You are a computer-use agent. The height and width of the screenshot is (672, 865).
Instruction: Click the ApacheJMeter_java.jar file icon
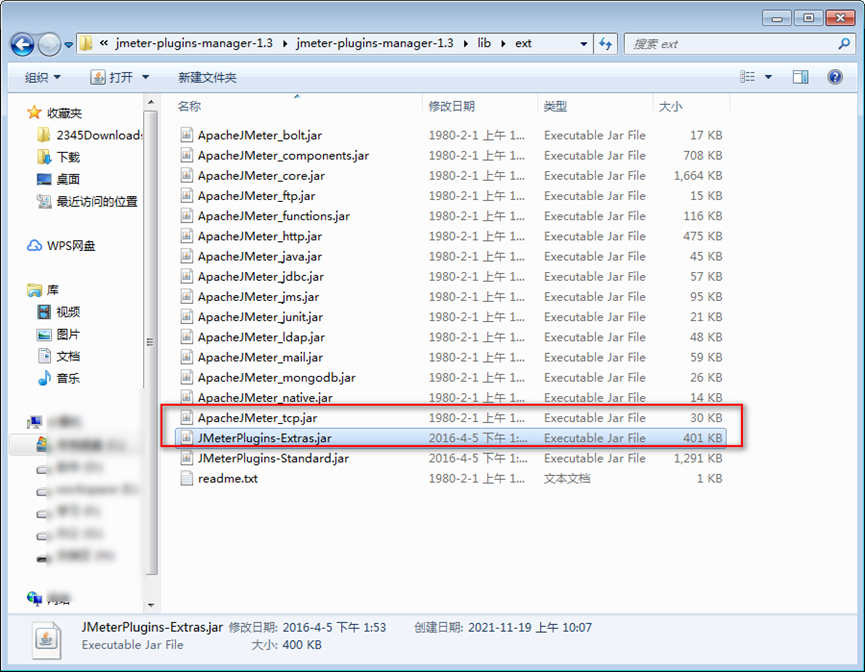tap(186, 256)
